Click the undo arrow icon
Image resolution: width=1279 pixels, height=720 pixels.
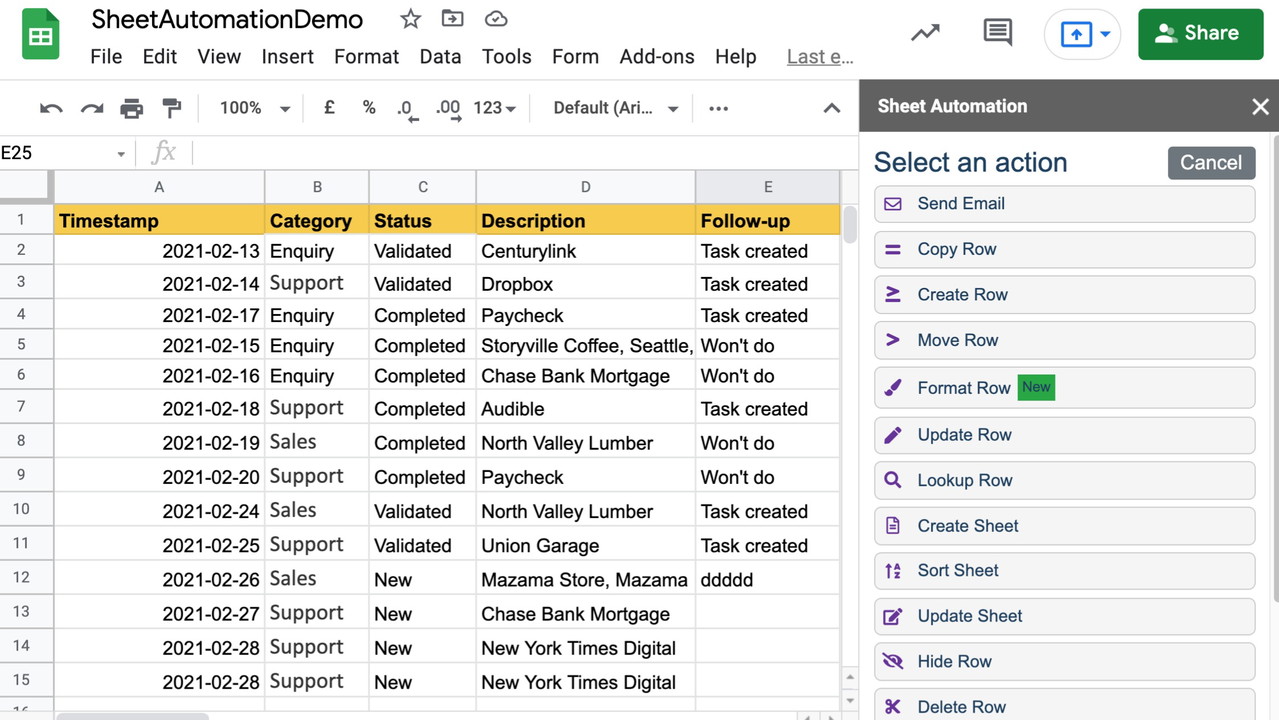pyautogui.click(x=51, y=108)
